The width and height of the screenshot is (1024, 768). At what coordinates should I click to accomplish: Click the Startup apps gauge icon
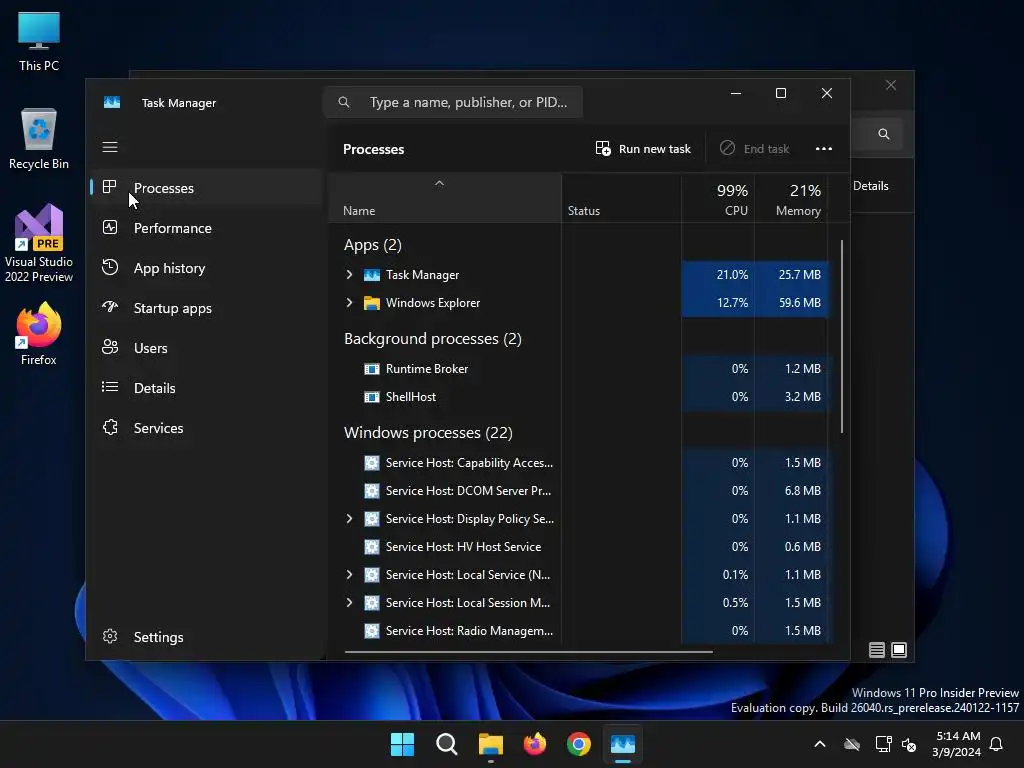(x=110, y=306)
